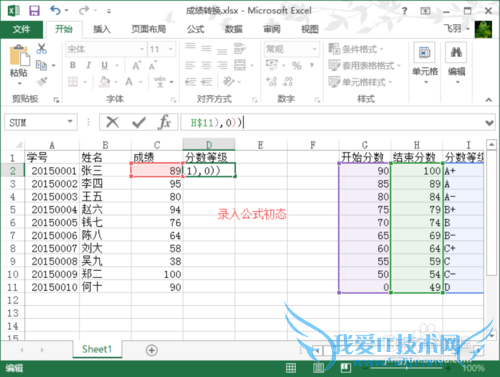Align text to the right
This screenshot has width=500, height=377.
tap(222, 65)
